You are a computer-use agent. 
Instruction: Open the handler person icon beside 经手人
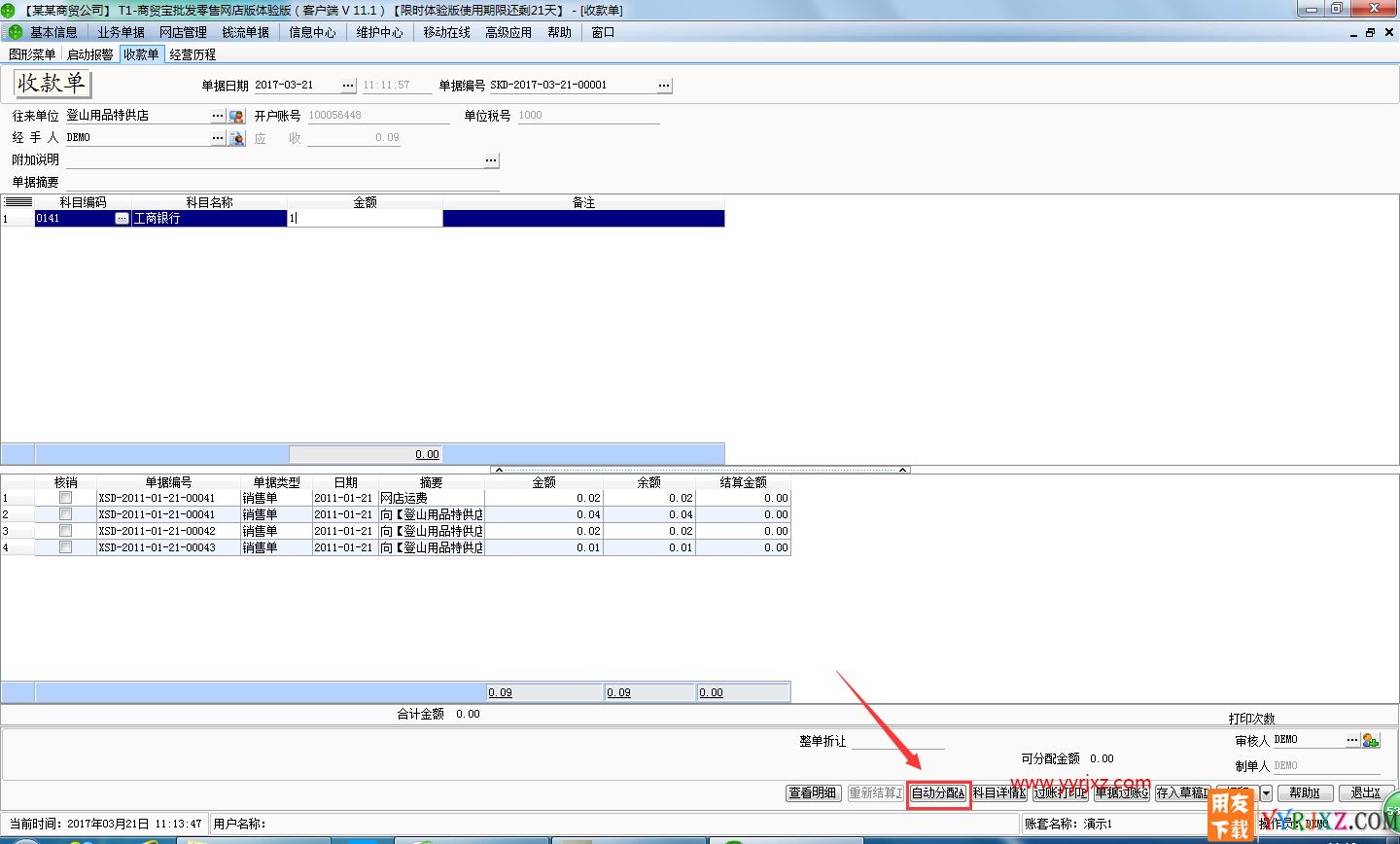pos(237,138)
